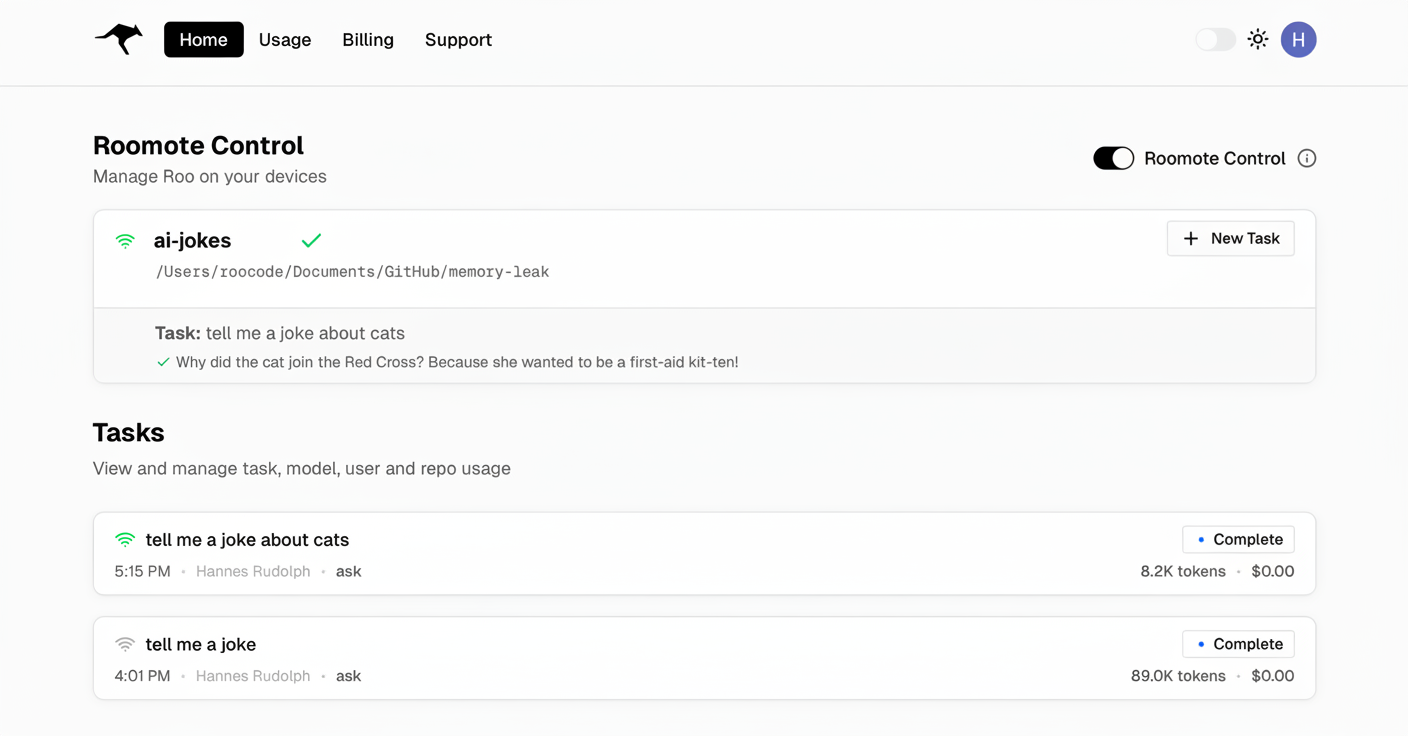The width and height of the screenshot is (1408, 736).
Task: Click the green checkmark next to ai-jokes
Action: click(311, 241)
